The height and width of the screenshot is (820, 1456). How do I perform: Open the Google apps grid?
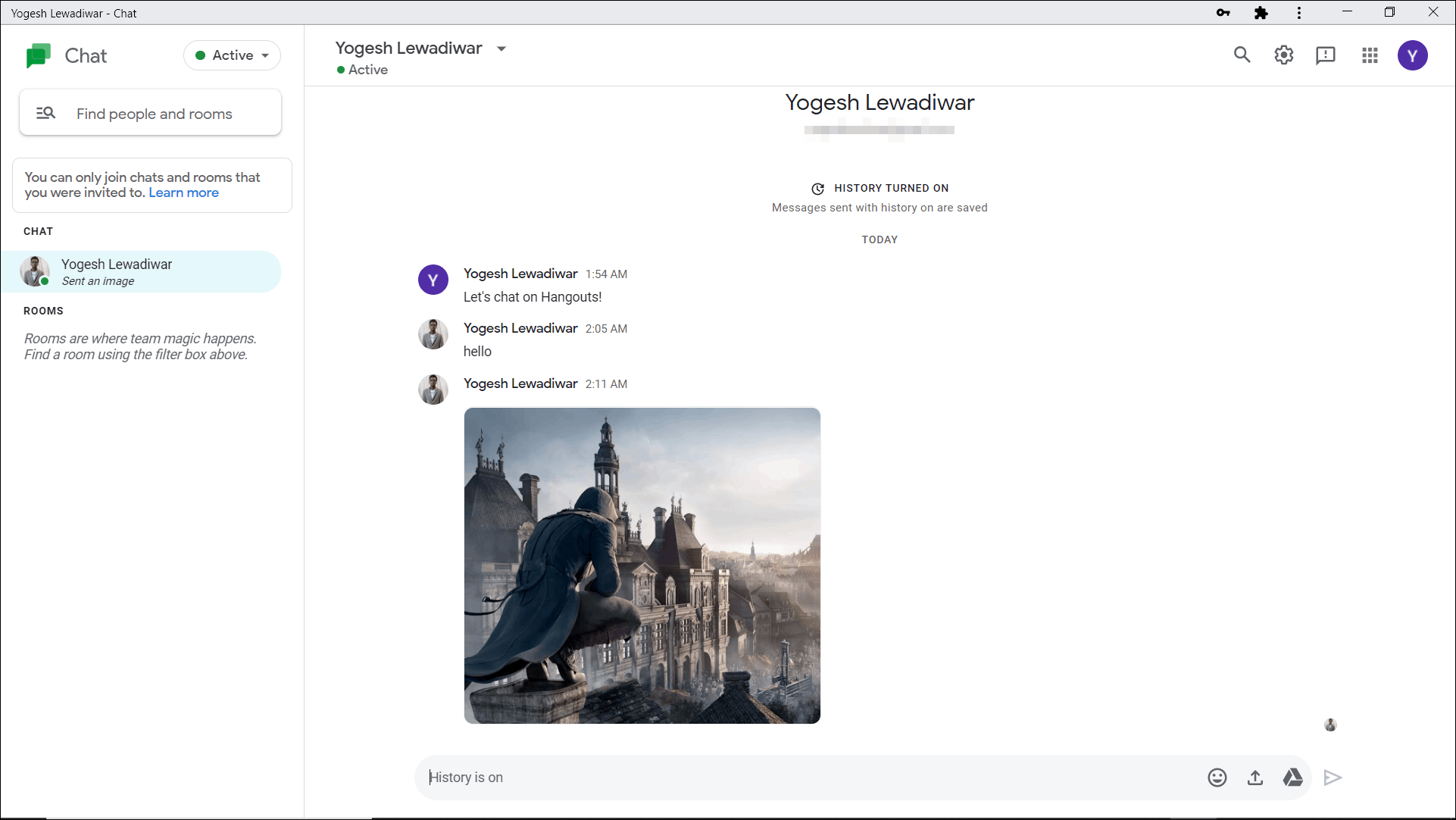1369,55
